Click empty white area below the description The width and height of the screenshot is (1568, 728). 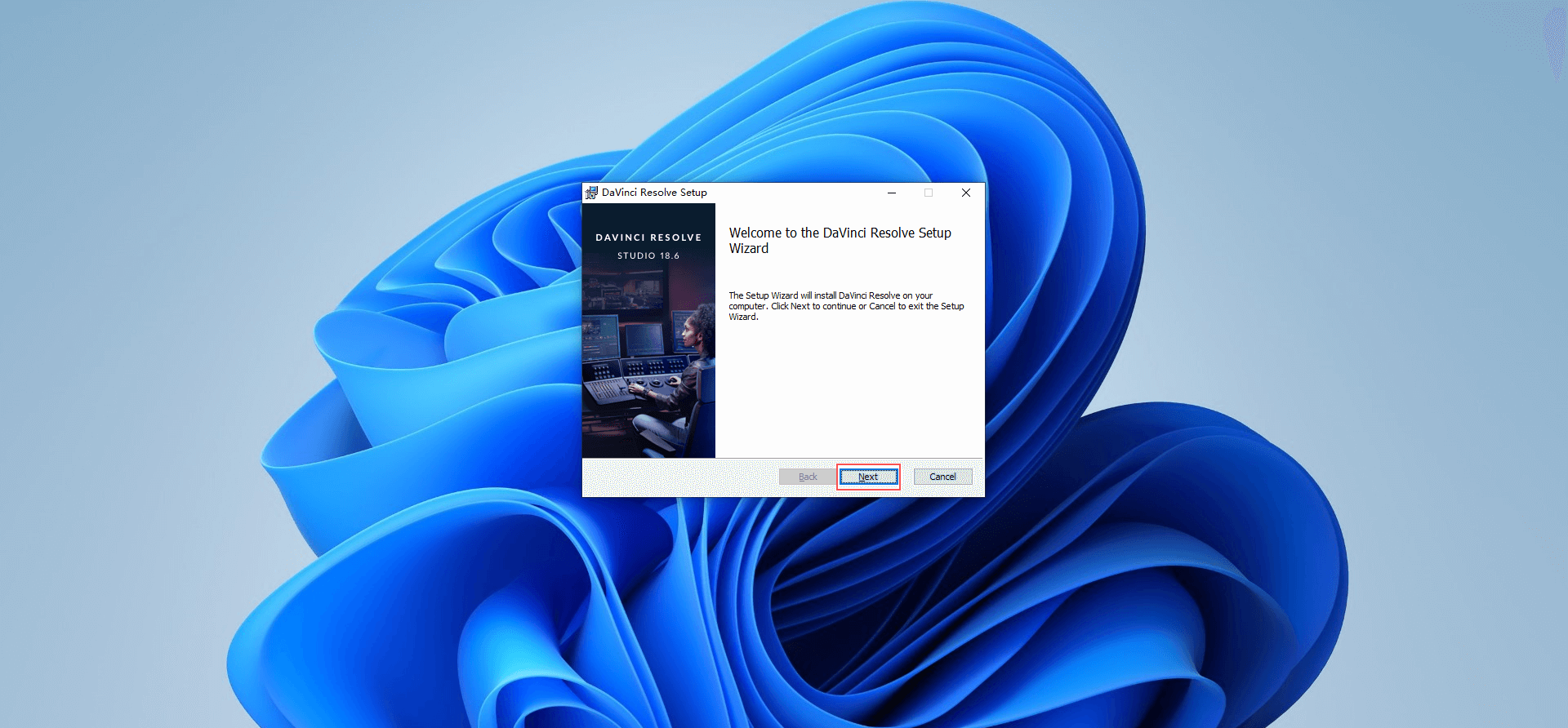(849, 392)
